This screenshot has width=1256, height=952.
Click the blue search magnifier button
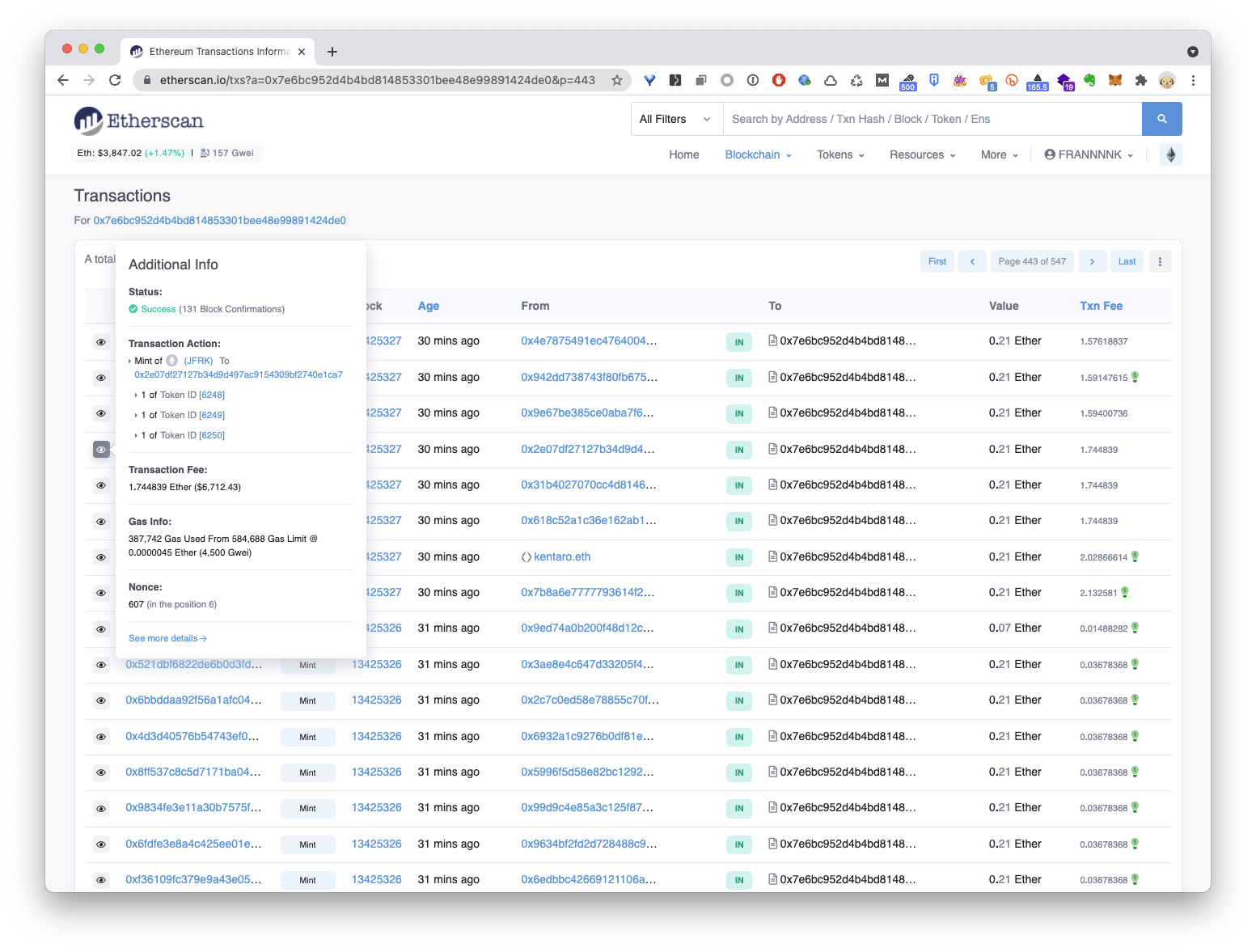[x=1161, y=119]
